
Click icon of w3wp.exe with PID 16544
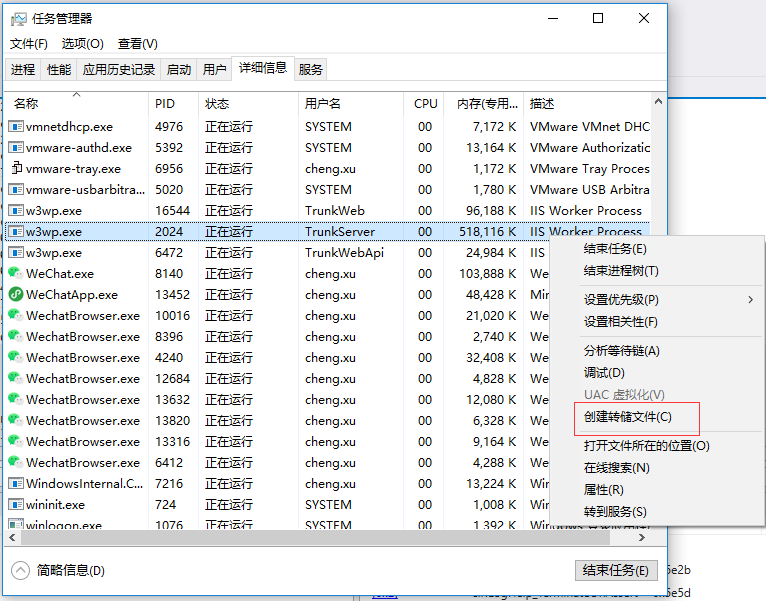(x=16, y=211)
